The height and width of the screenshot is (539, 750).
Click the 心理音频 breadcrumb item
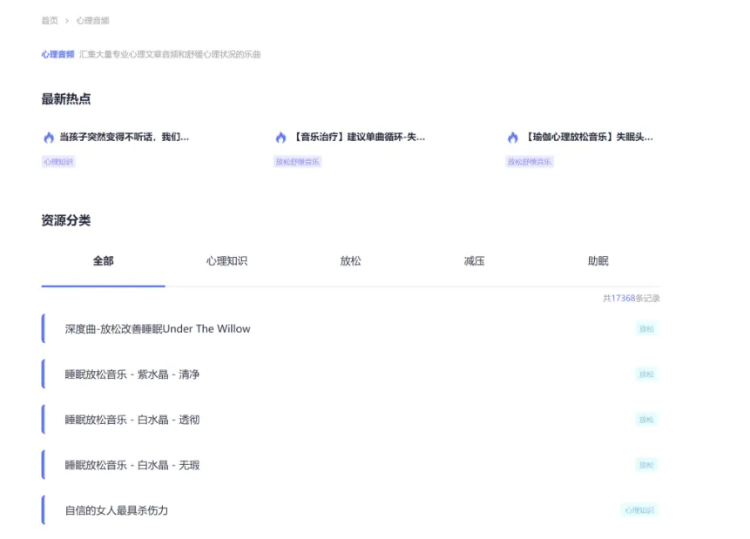(x=93, y=20)
